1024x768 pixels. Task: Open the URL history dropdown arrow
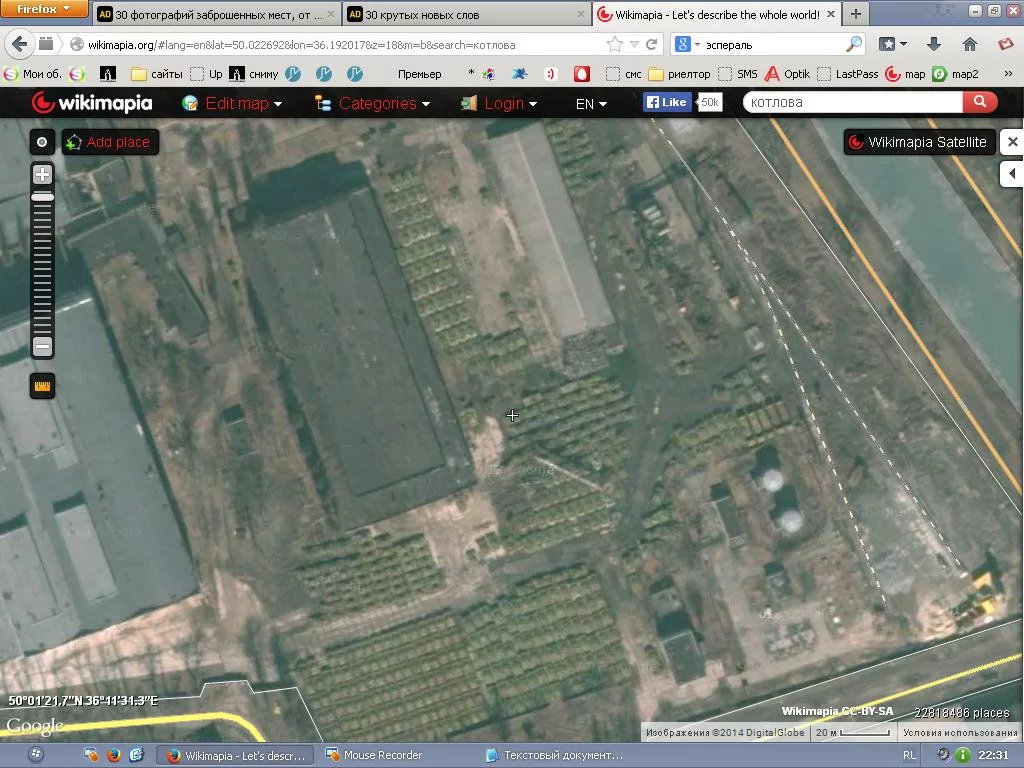[x=634, y=44]
